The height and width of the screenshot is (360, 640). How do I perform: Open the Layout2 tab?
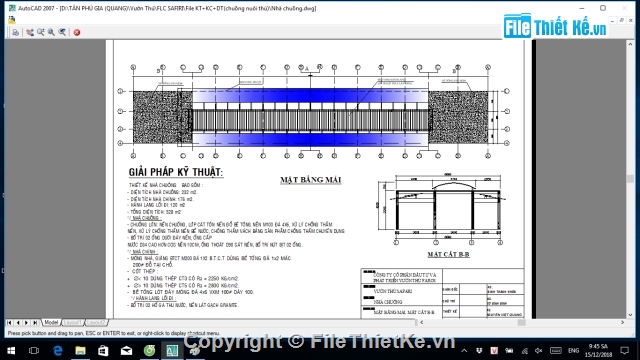96,322
